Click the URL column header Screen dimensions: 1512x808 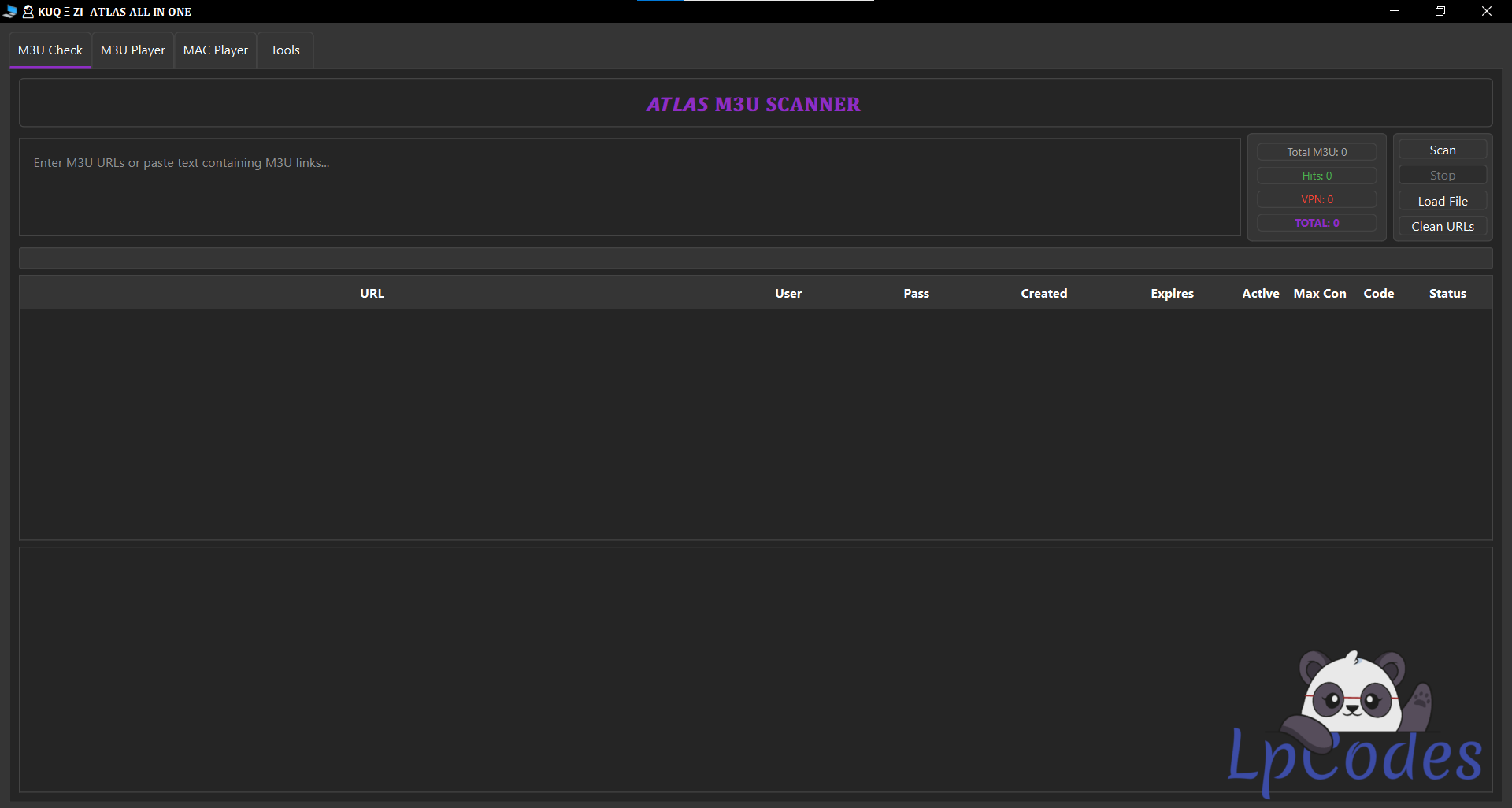pos(372,294)
